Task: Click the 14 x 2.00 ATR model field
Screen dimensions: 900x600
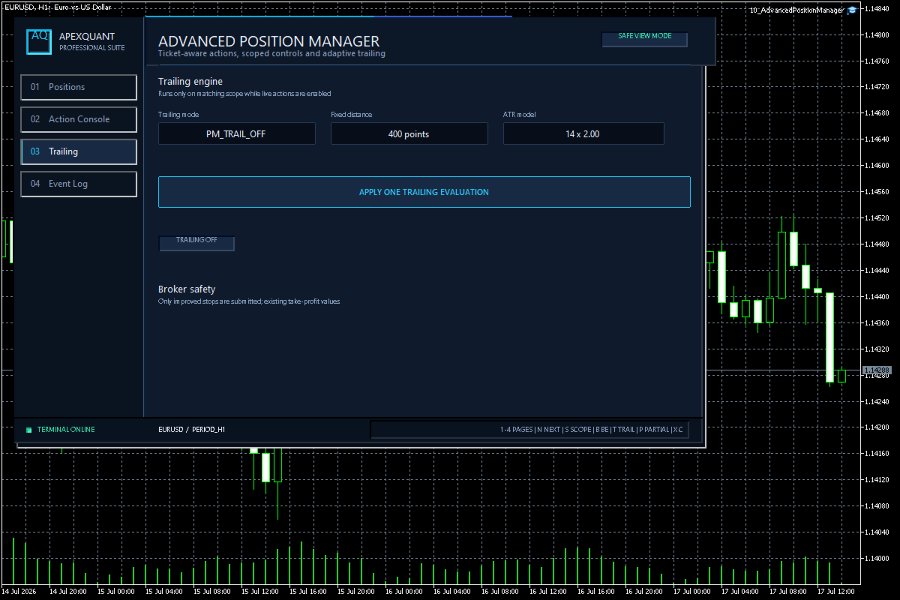Action: click(583, 134)
